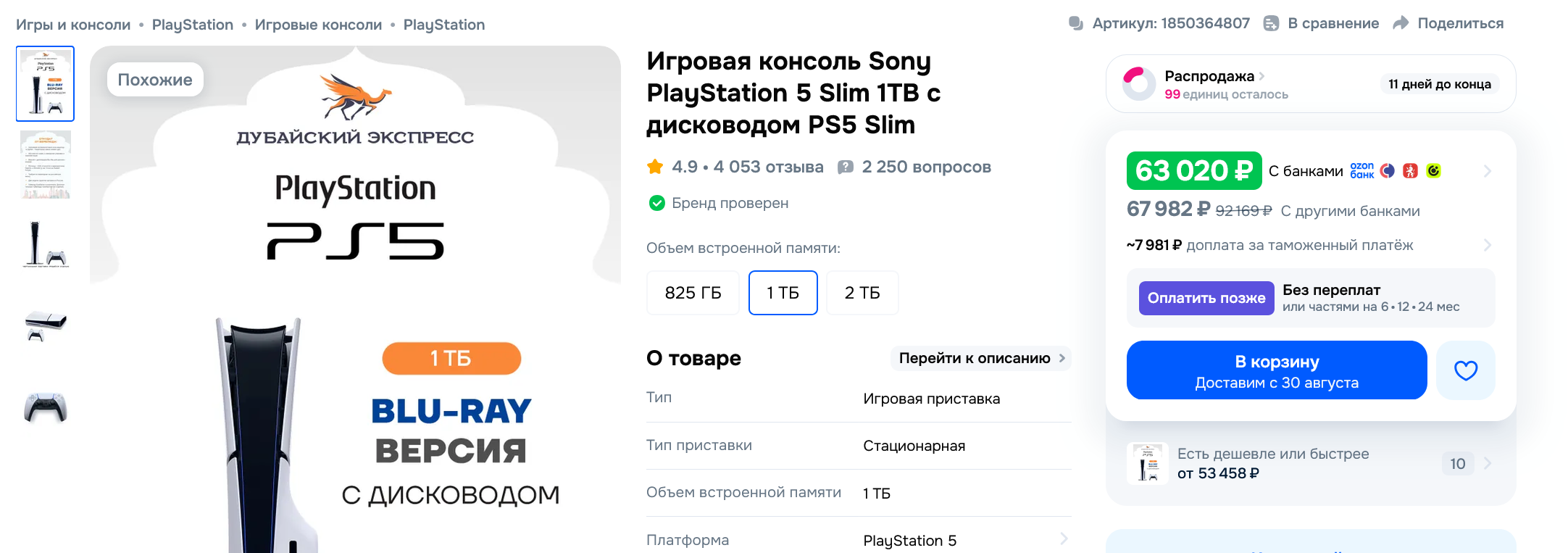
Task: Add product to favorites with heart icon
Action: (x=1466, y=370)
